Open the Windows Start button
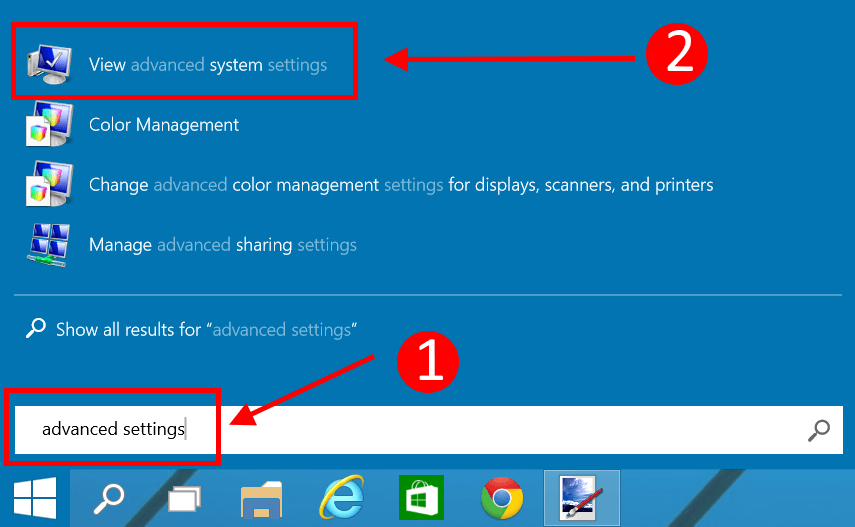The image size is (855, 527). 35,498
